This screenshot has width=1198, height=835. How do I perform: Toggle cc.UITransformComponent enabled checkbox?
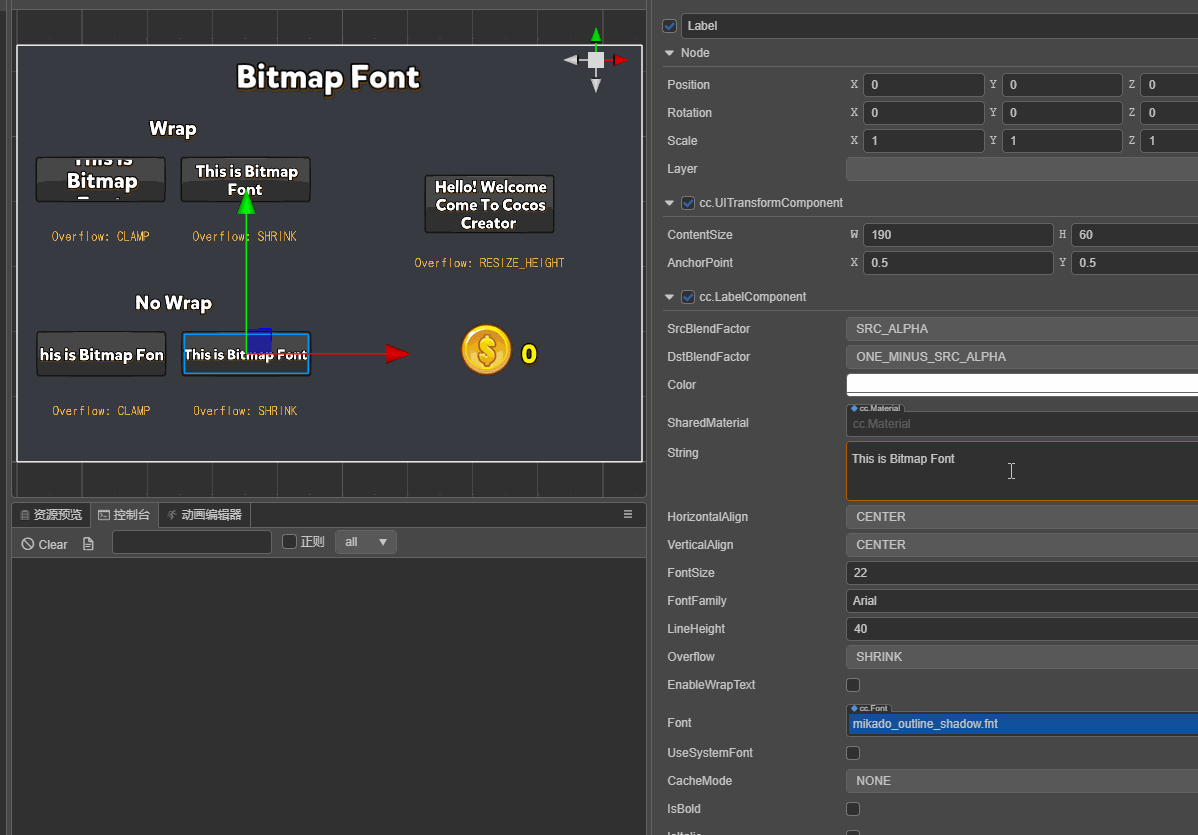pyautogui.click(x=688, y=203)
